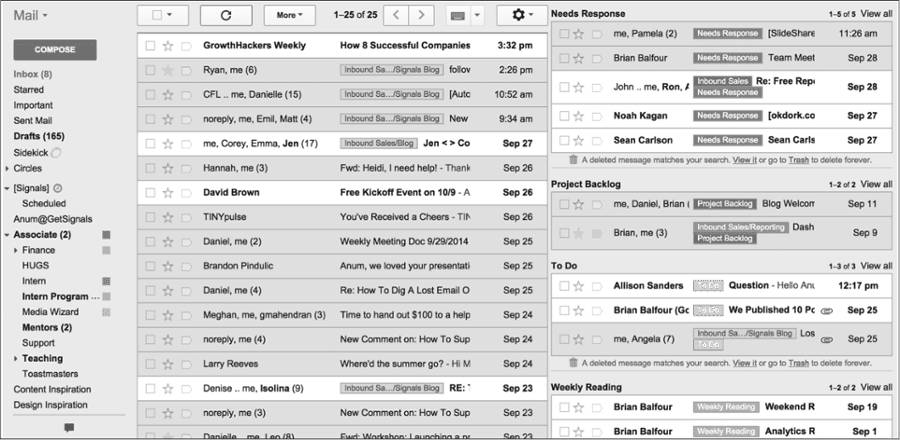Select the Noah Kagan email checkbox

click(564, 116)
